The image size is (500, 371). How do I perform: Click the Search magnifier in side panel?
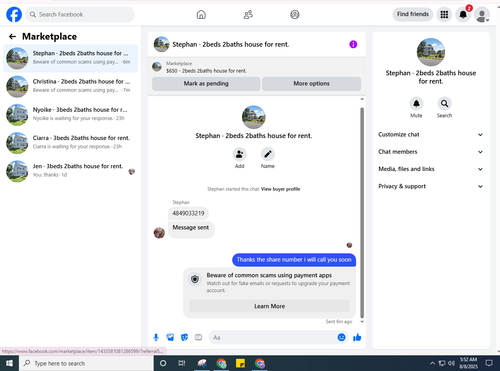[x=444, y=104]
